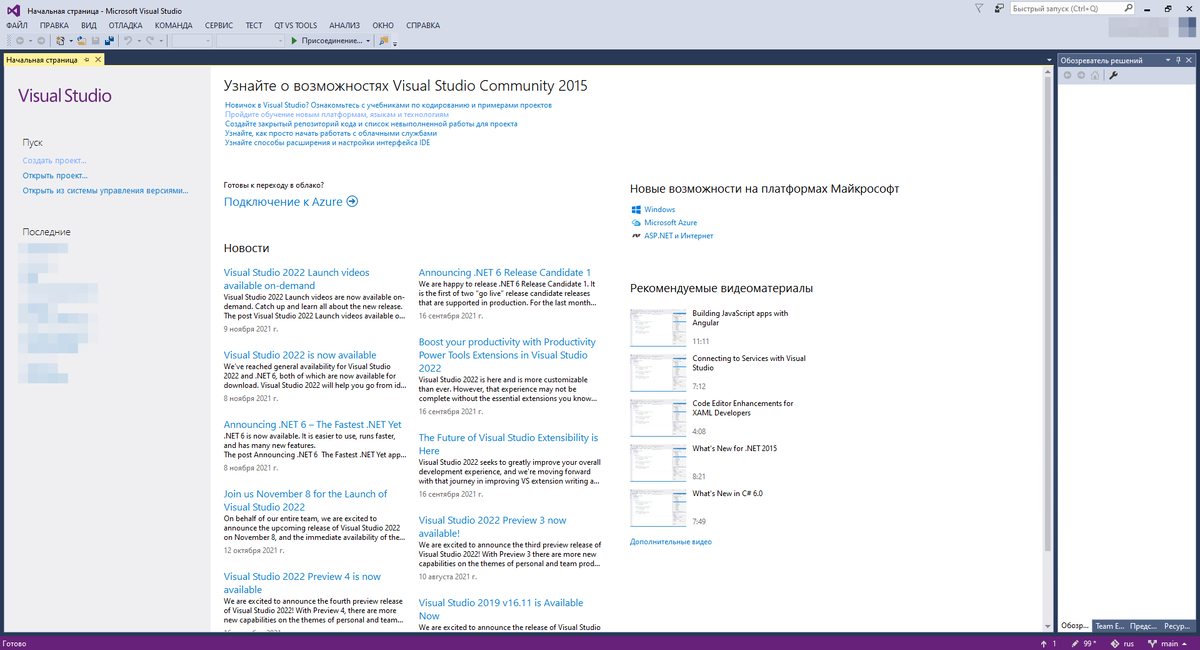1200x650 pixels.
Task: Pin the Начальная страница tab
Action: tap(87, 60)
